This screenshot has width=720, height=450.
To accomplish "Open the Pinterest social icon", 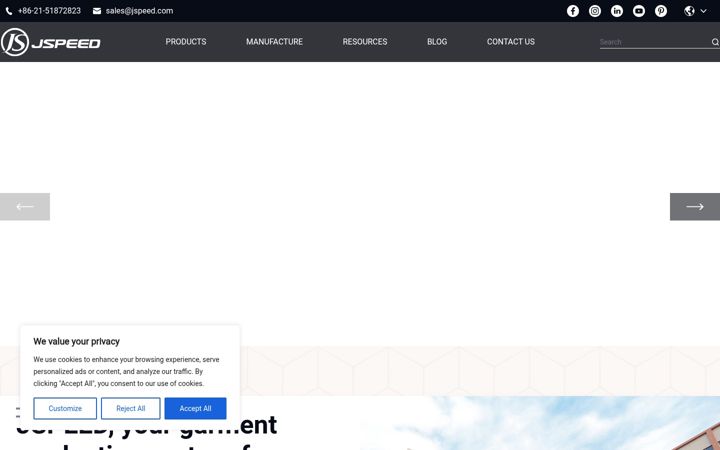I will pos(661,11).
